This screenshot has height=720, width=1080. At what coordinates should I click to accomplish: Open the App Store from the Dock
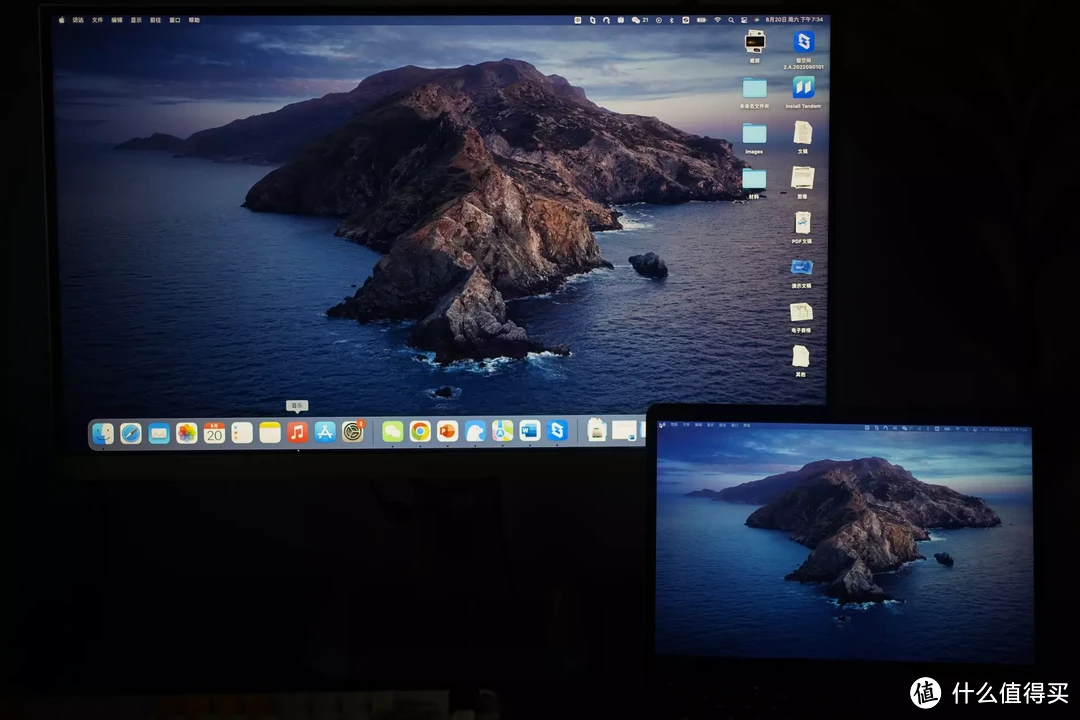coord(324,432)
